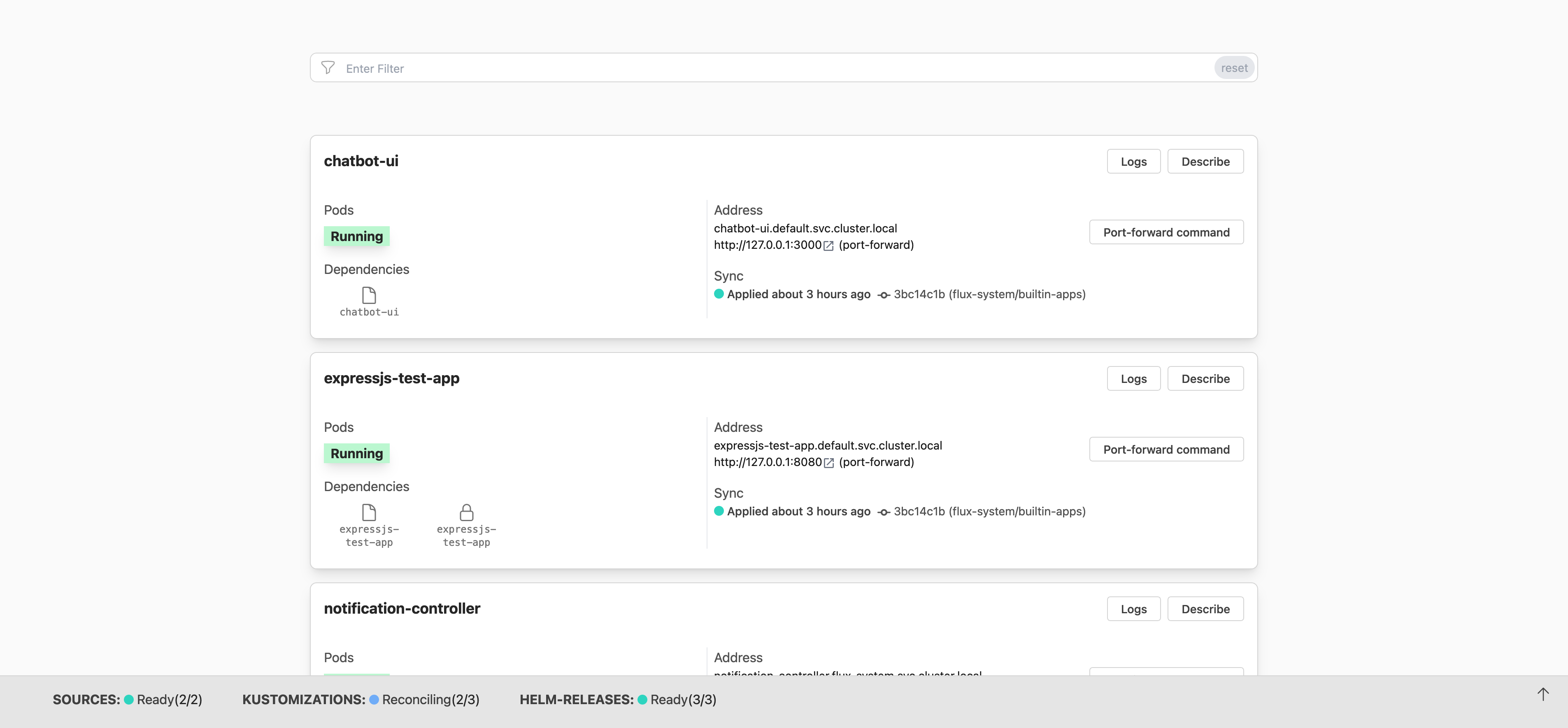
Task: Click the filter funnel icon in search bar
Action: click(328, 67)
